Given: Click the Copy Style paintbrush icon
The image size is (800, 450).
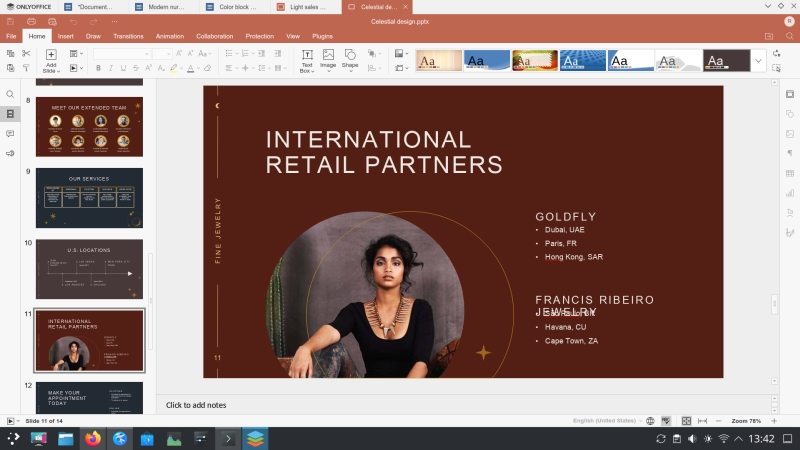Looking at the screenshot, I should pyautogui.click(x=26, y=68).
